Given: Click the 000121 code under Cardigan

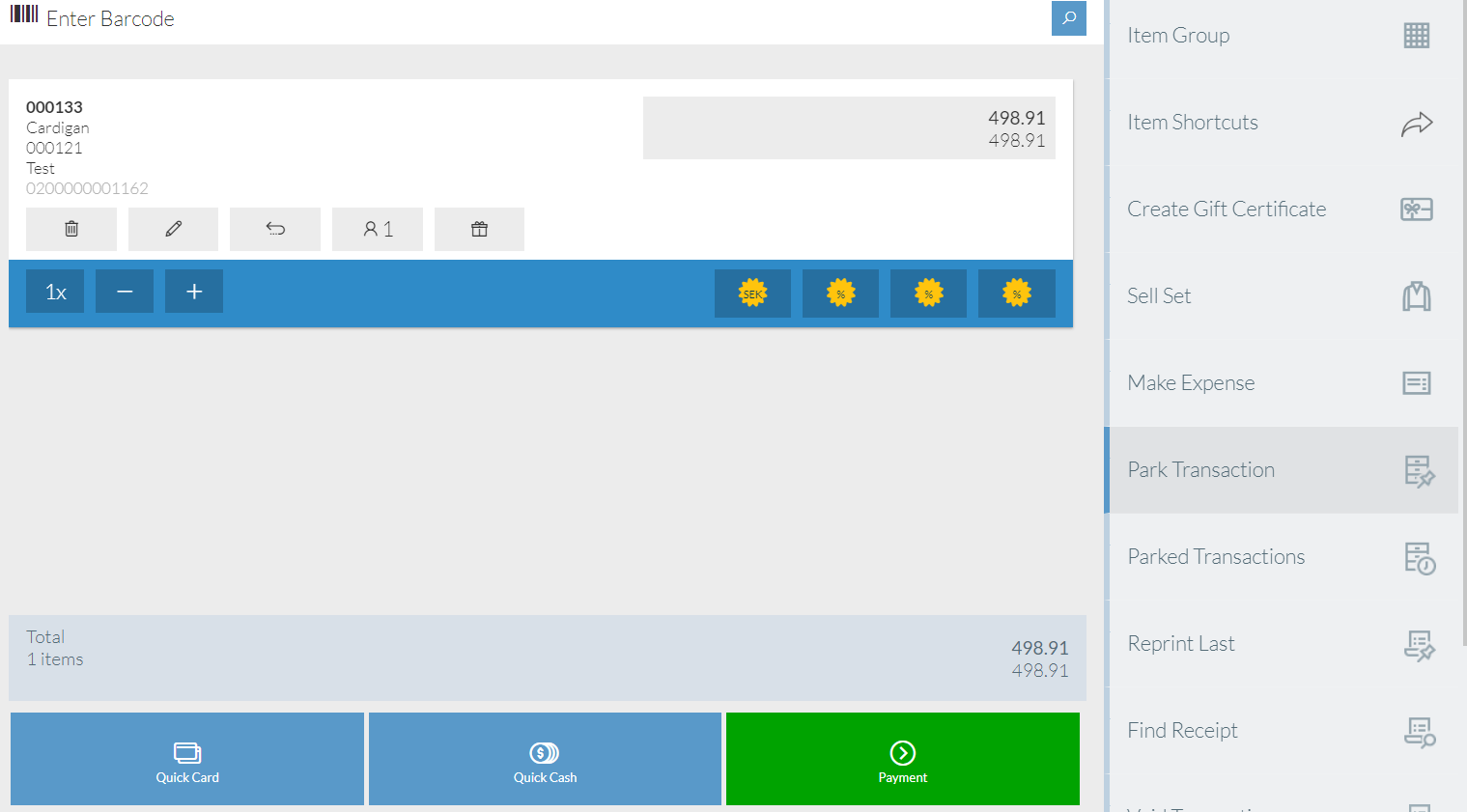Looking at the screenshot, I should pyautogui.click(x=54, y=148).
